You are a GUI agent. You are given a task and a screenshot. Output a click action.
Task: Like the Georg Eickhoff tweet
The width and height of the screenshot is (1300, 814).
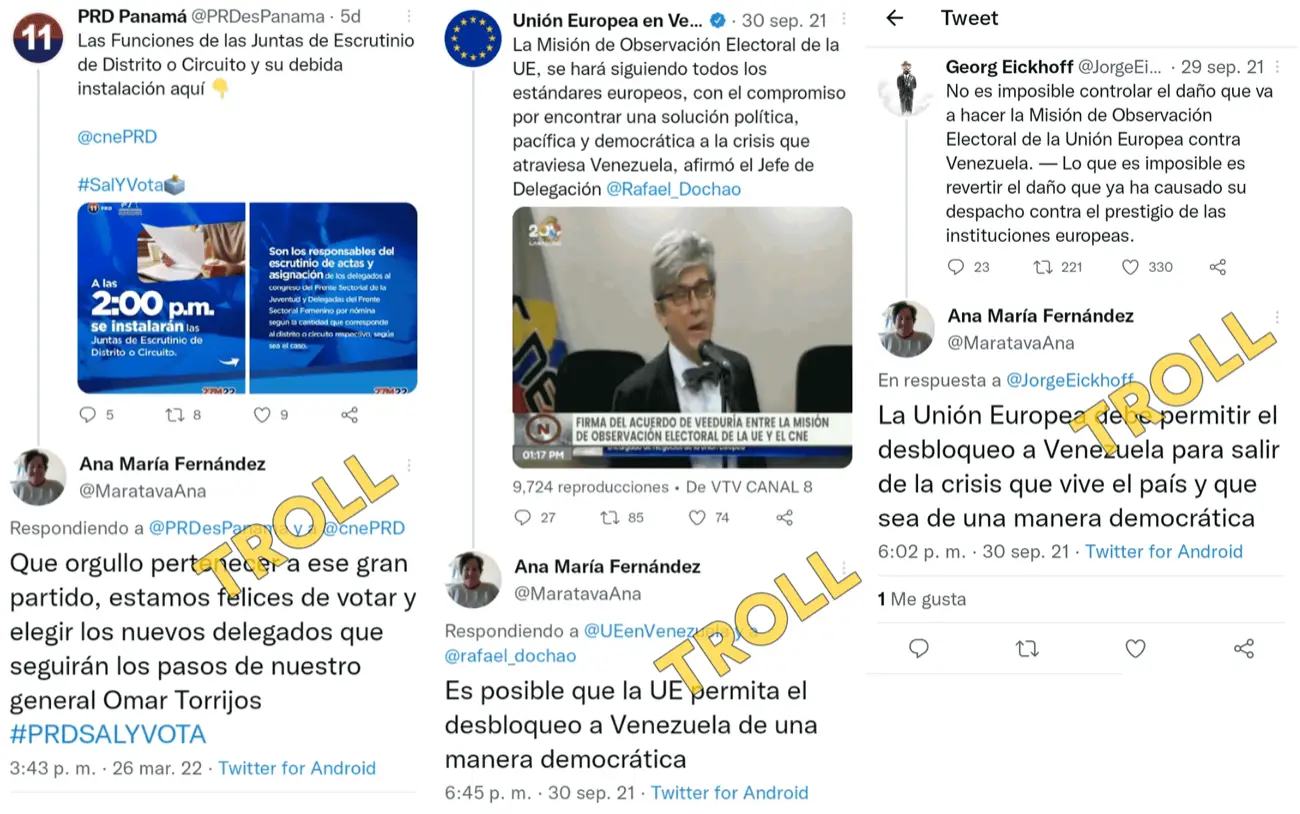point(1131,267)
